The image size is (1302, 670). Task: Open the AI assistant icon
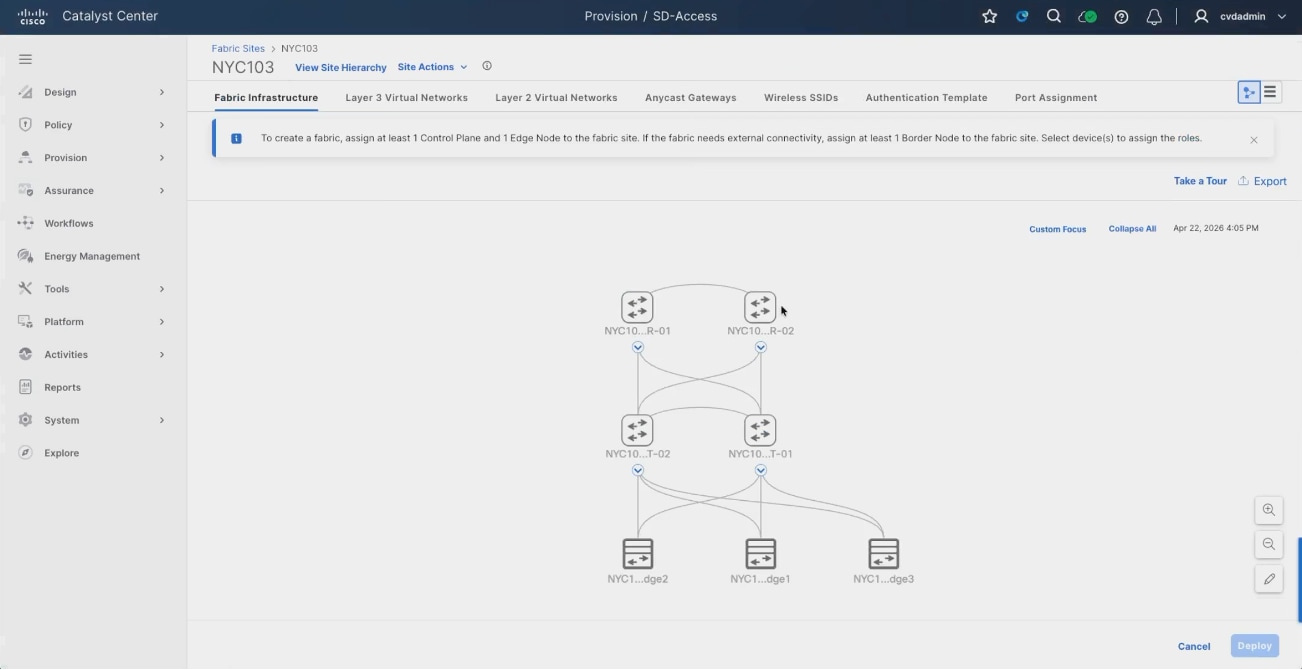tap(1022, 16)
